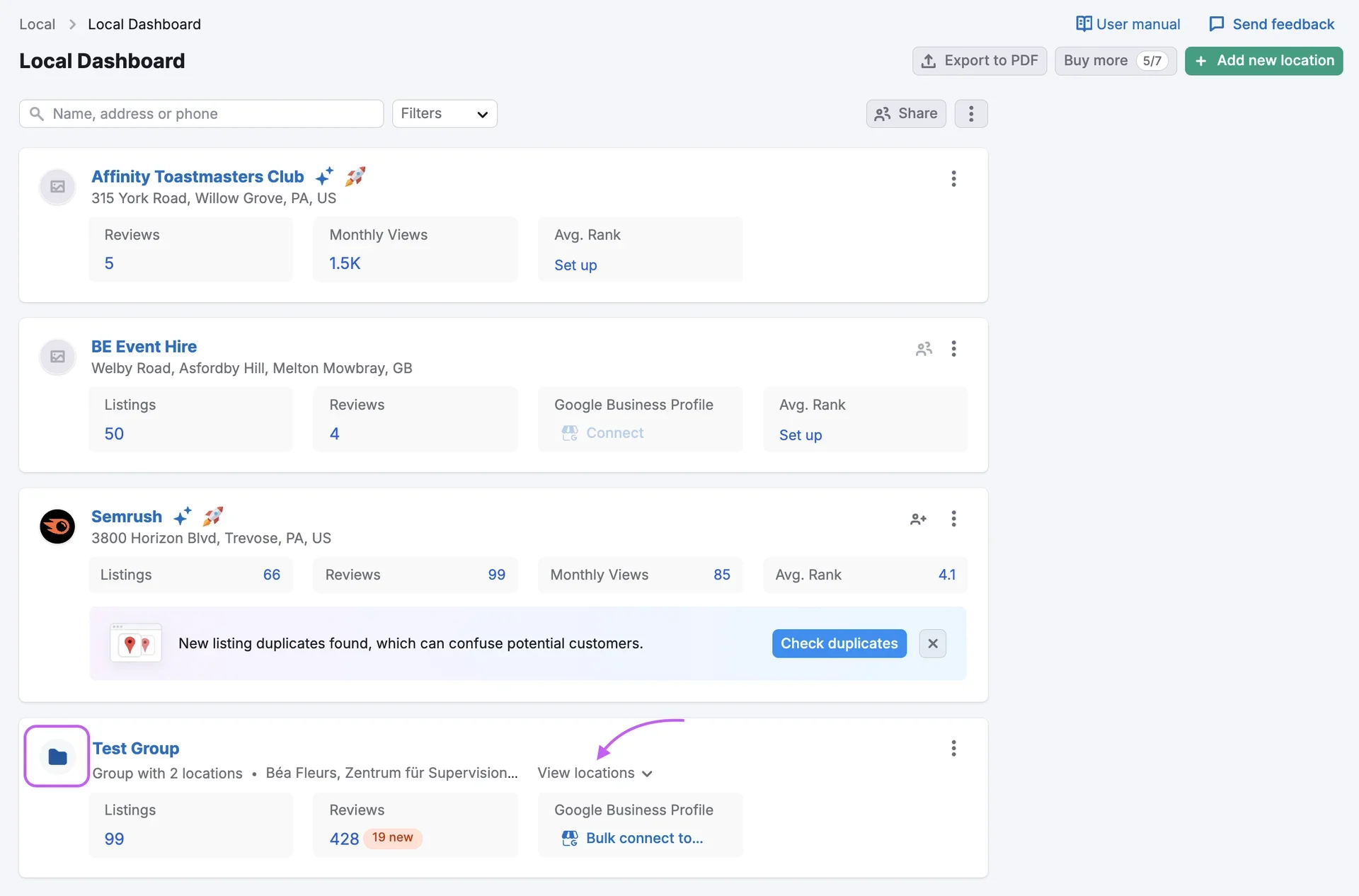
Task: Click the Semrush logo thumbnail
Action: 57,527
